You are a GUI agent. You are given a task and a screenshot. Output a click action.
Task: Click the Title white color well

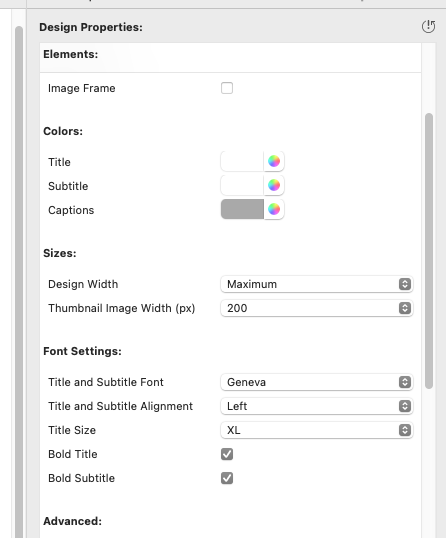click(x=242, y=161)
